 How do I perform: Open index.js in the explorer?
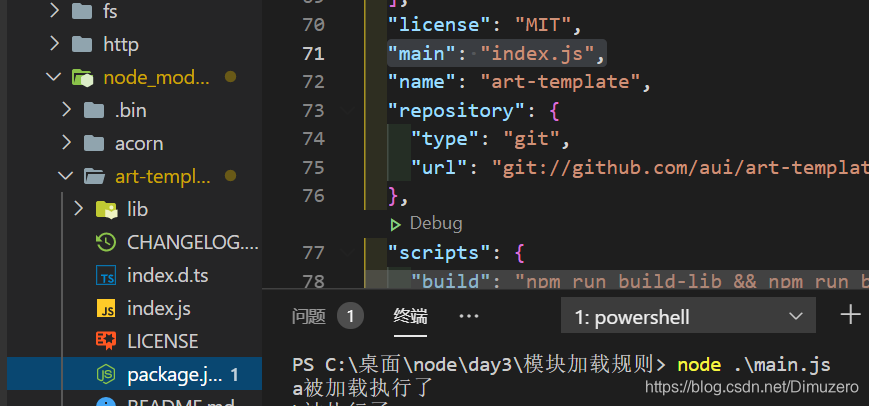point(159,308)
